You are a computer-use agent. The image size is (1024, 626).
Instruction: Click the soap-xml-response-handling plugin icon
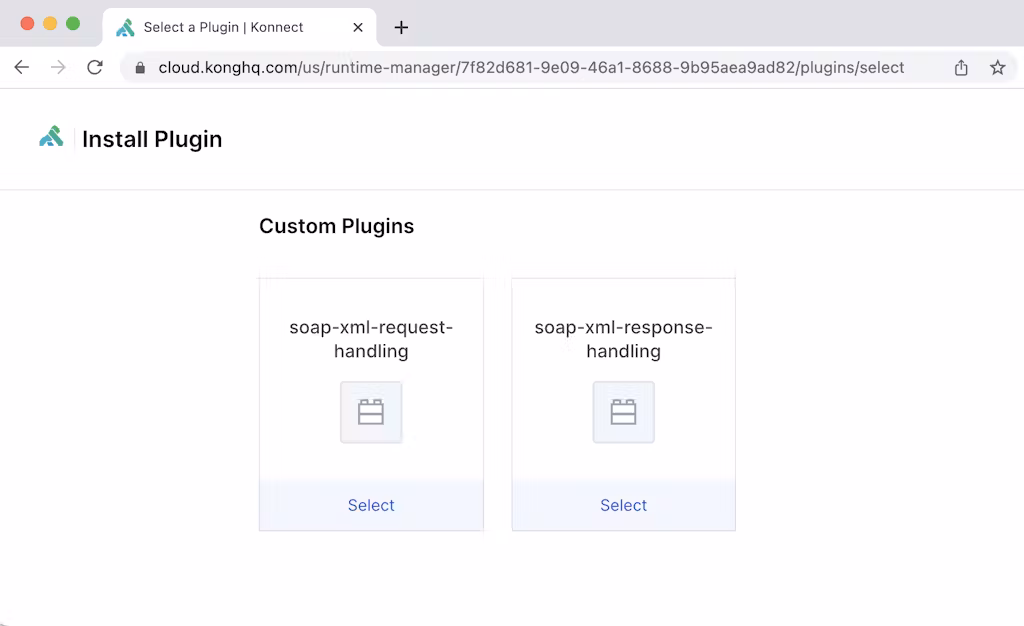623,412
